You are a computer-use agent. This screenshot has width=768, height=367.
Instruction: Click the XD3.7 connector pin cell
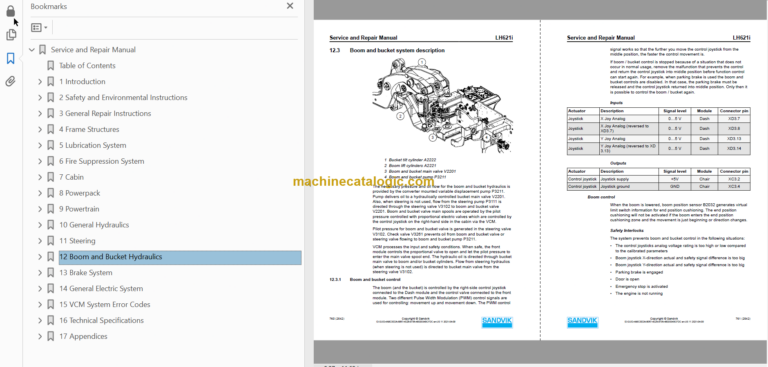tap(734, 119)
